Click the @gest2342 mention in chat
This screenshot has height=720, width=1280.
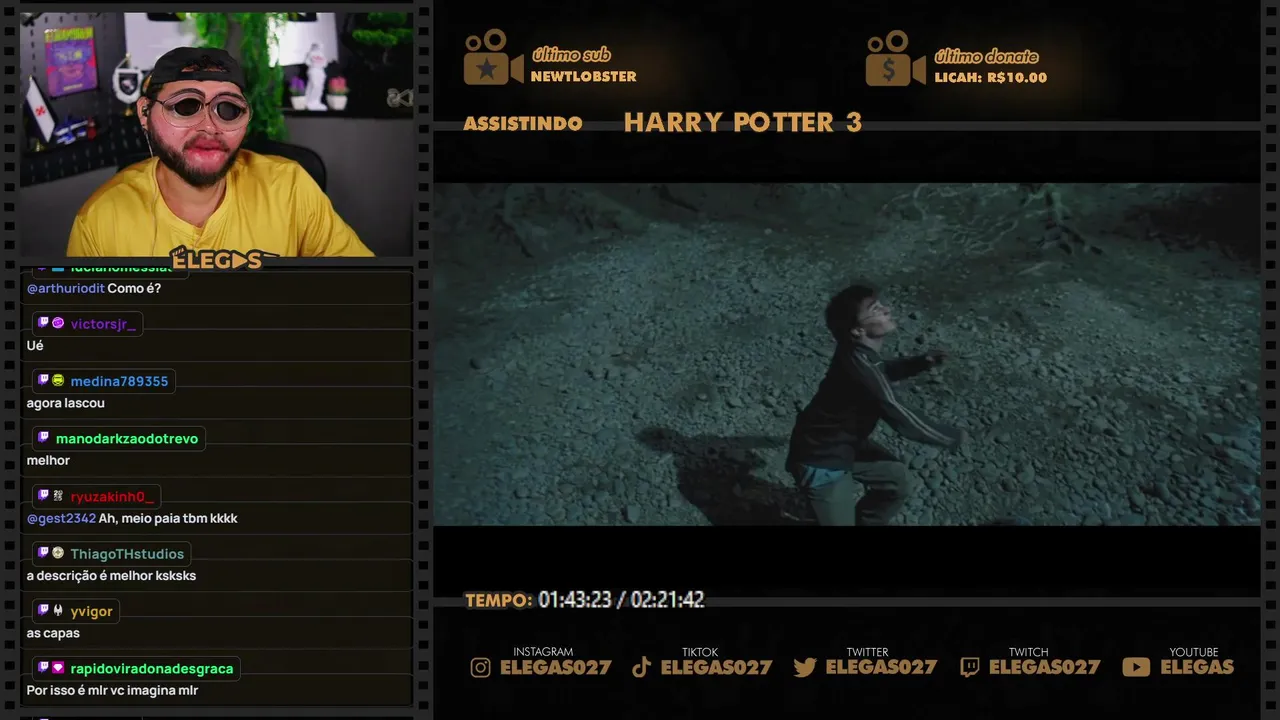point(61,518)
